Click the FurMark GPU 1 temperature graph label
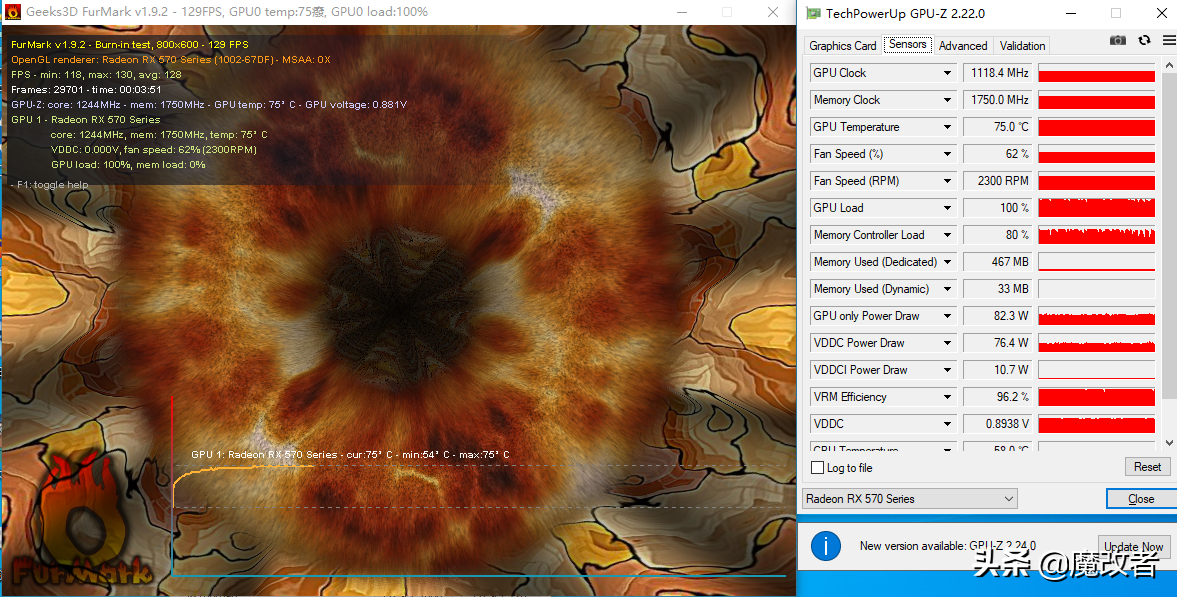The height and width of the screenshot is (597, 1177). tap(350, 454)
